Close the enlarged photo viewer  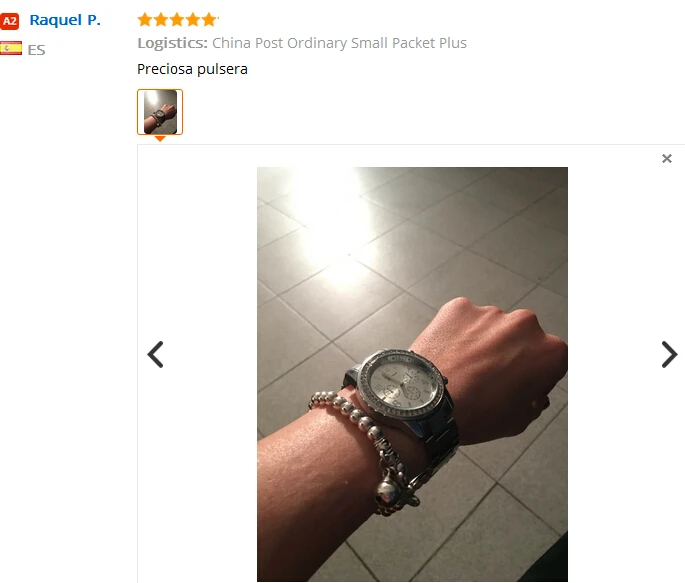point(667,159)
